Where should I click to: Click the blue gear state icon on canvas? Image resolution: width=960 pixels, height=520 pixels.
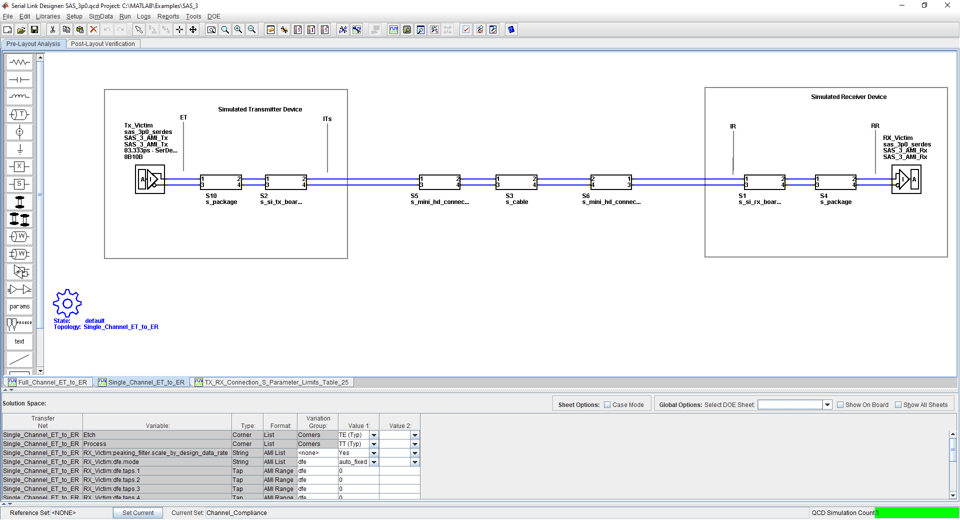pyautogui.click(x=67, y=303)
